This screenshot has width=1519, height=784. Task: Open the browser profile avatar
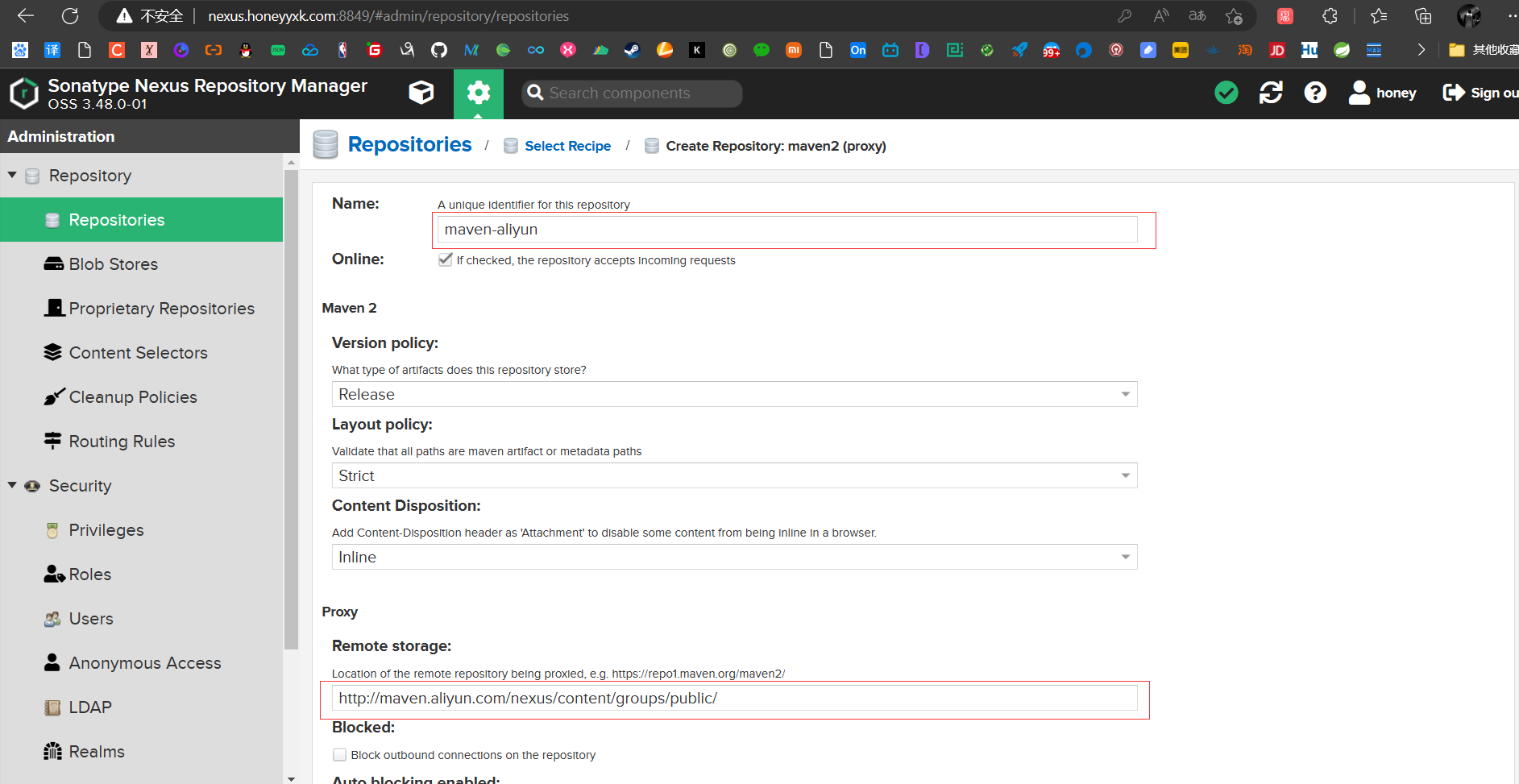point(1469,16)
